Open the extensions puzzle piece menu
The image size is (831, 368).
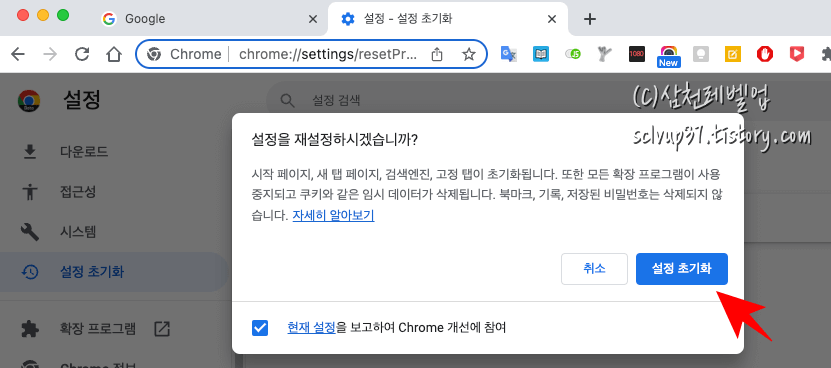(825, 54)
